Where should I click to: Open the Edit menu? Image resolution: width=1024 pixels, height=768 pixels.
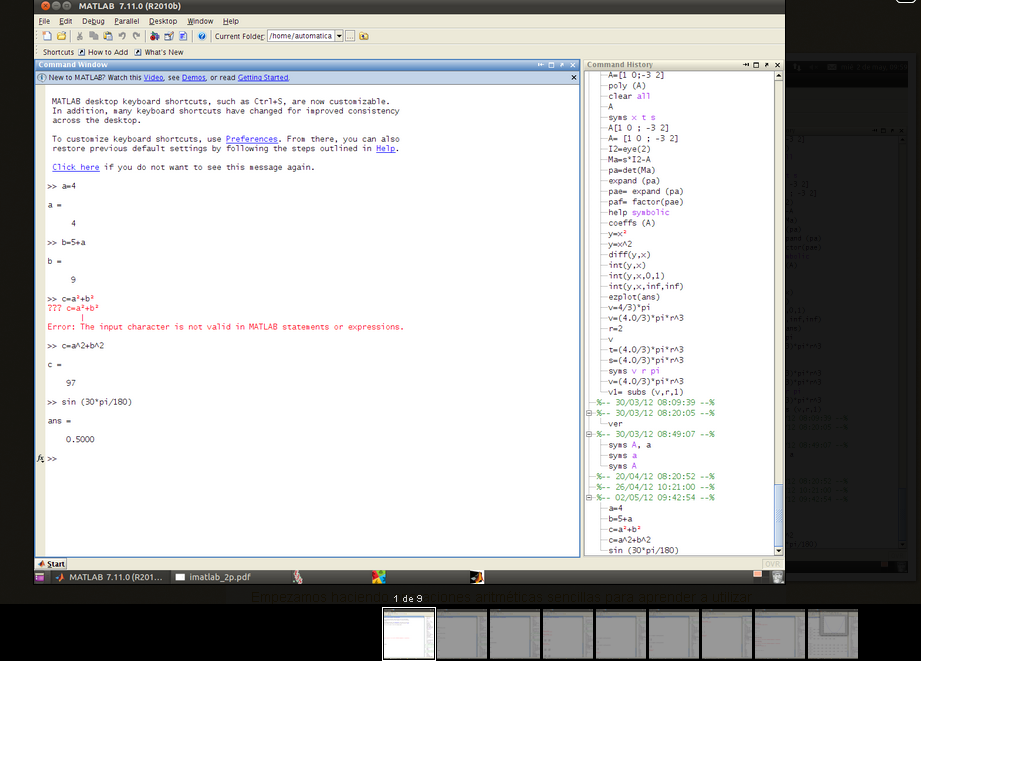[65, 21]
